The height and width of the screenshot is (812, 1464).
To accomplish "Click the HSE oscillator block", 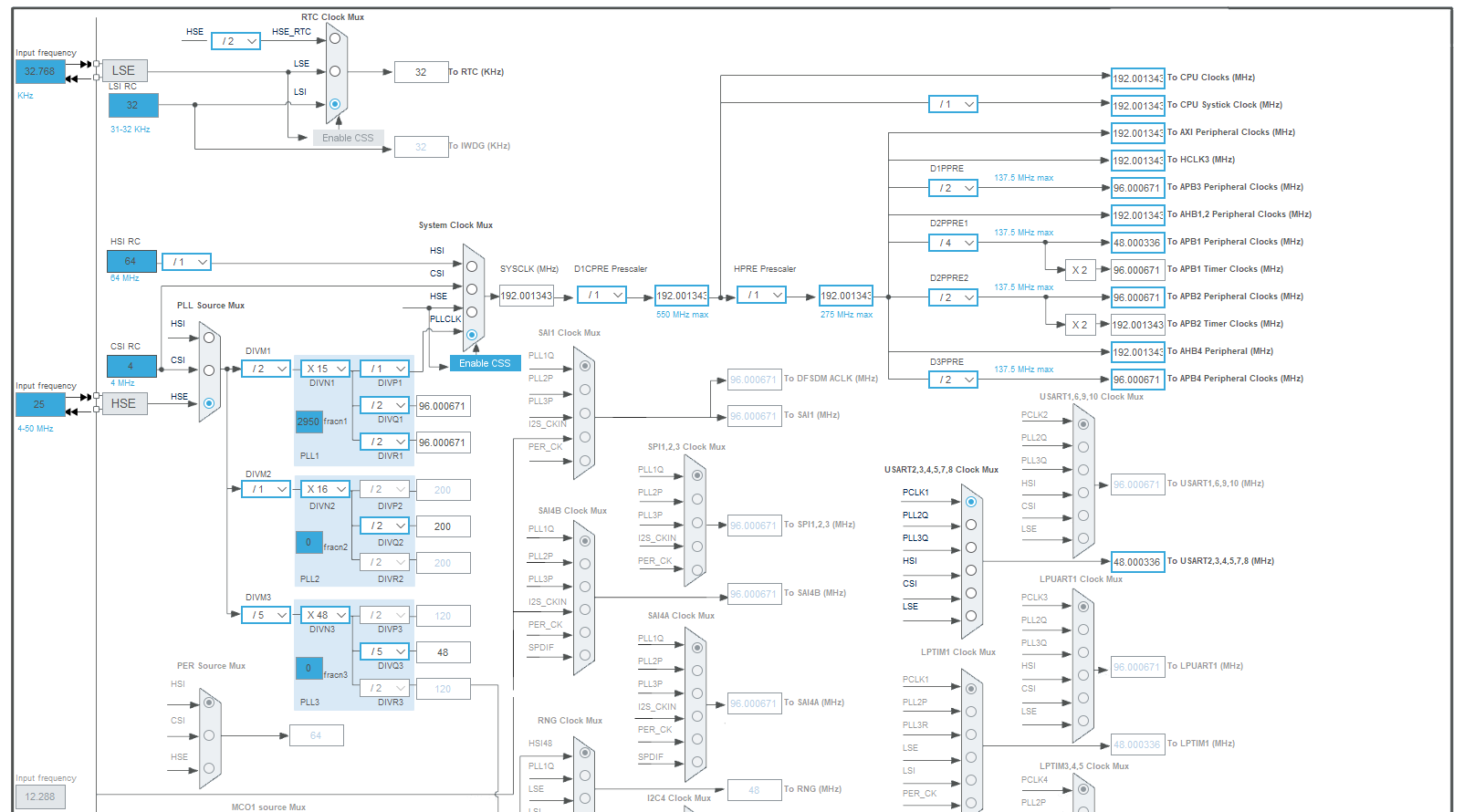I will [x=124, y=403].
